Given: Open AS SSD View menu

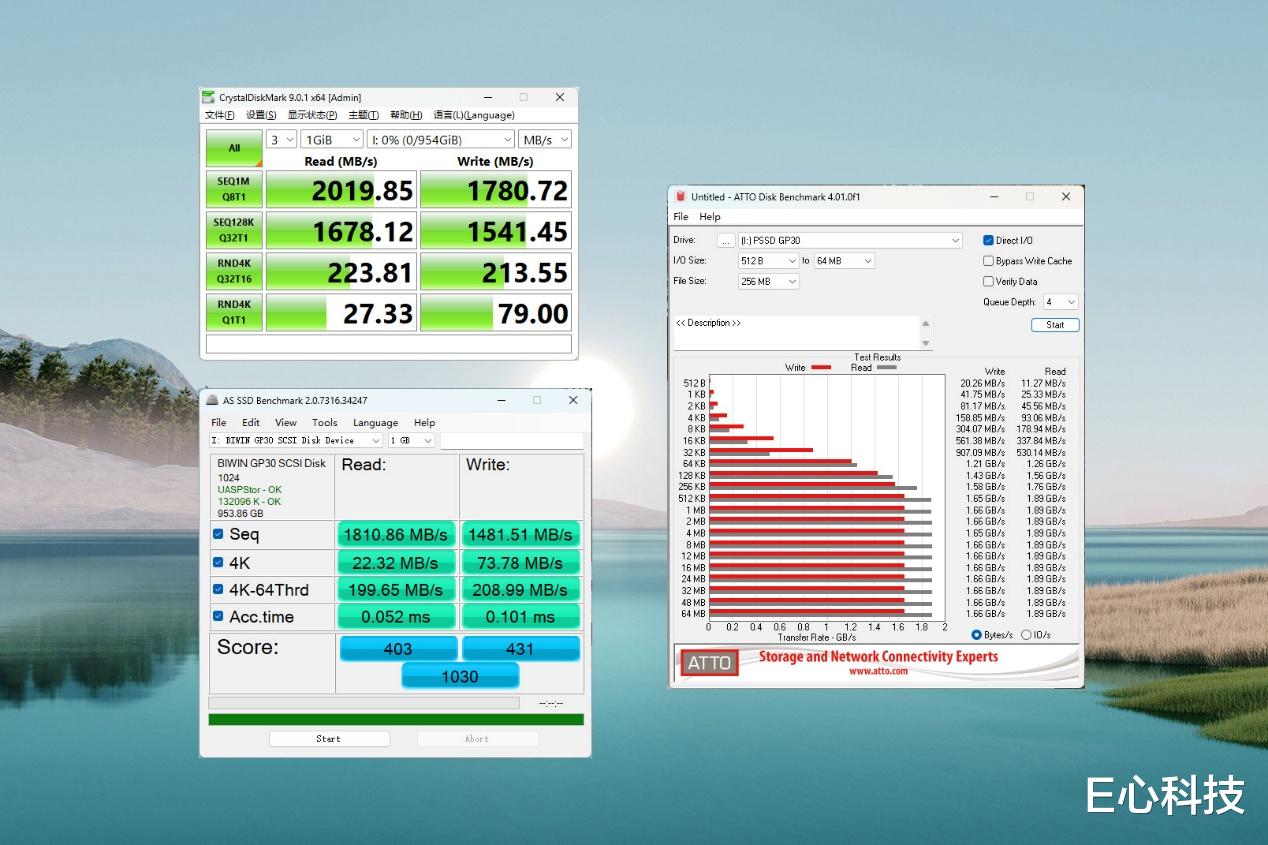Looking at the screenshot, I should pyautogui.click(x=286, y=422).
